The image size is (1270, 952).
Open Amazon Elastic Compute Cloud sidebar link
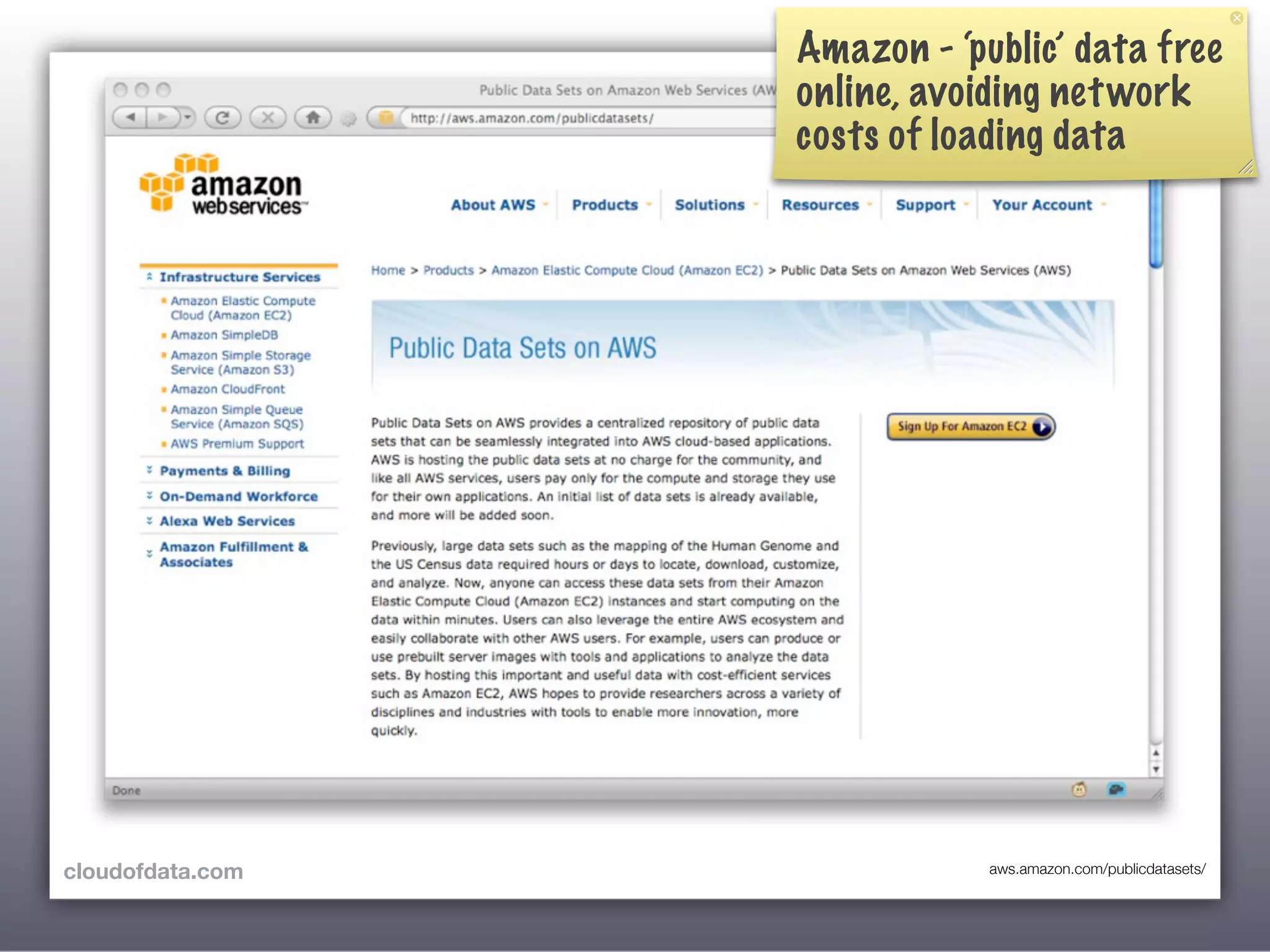coord(243,308)
